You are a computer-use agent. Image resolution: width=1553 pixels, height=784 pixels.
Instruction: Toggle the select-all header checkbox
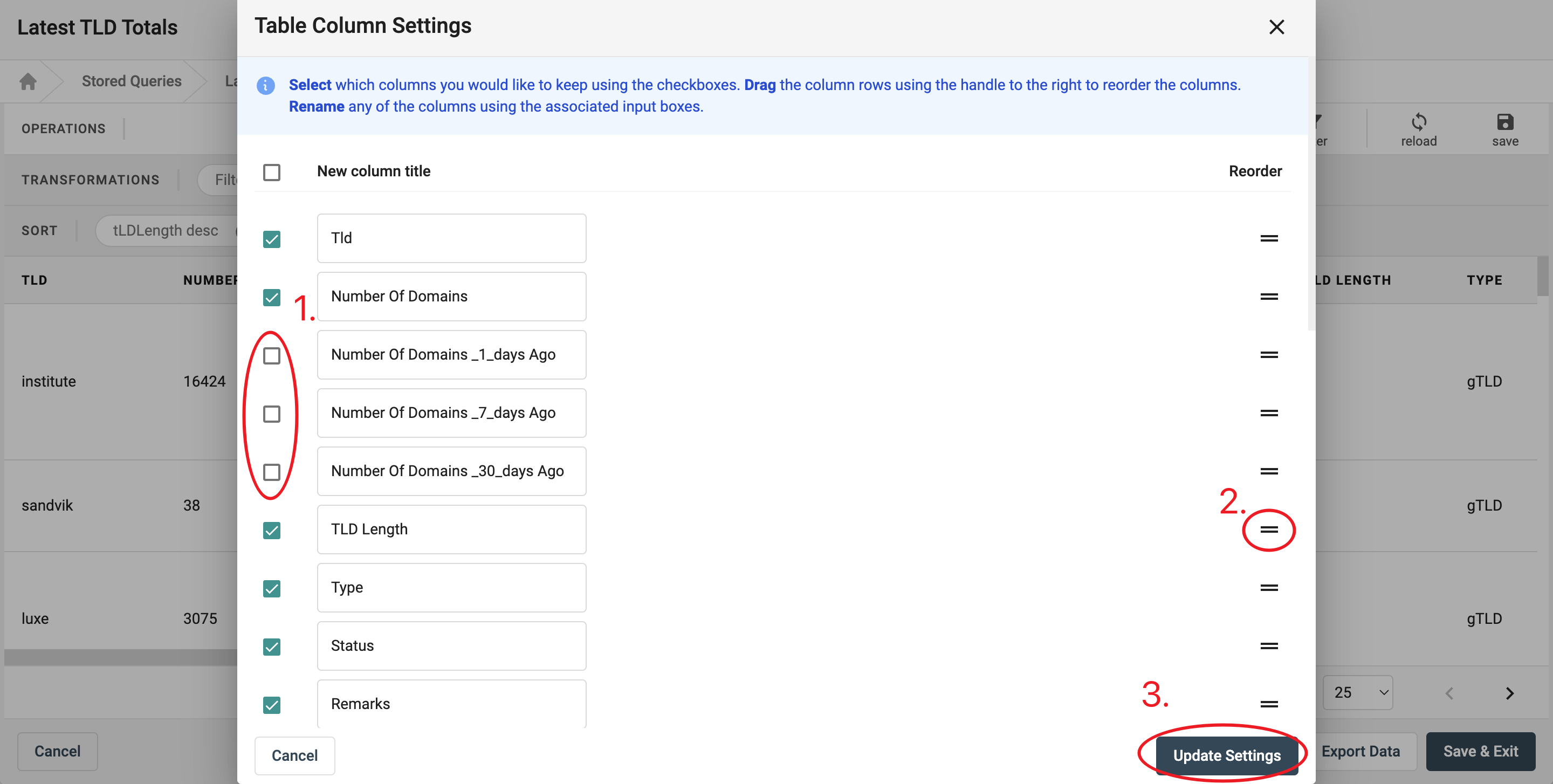272,173
